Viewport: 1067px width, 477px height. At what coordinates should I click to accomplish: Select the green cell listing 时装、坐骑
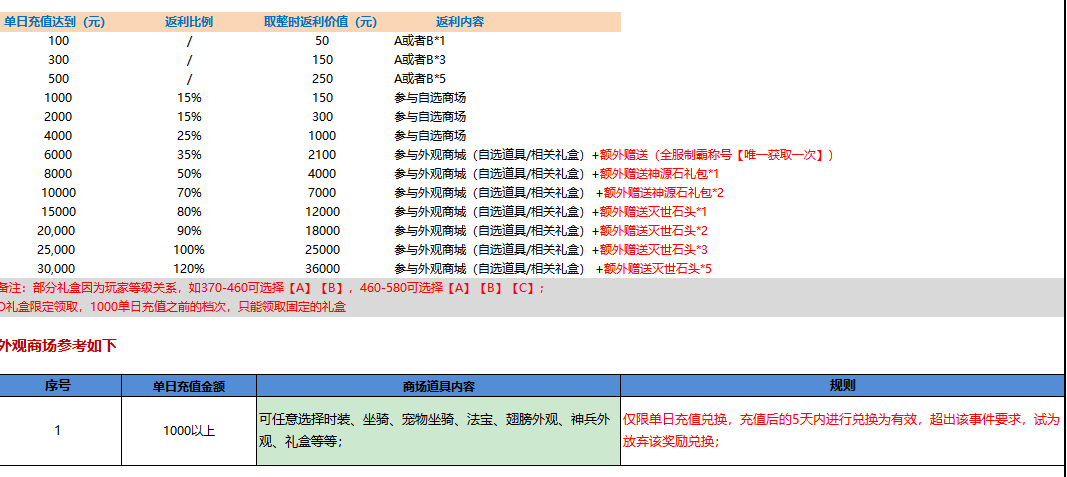[x=438, y=431]
